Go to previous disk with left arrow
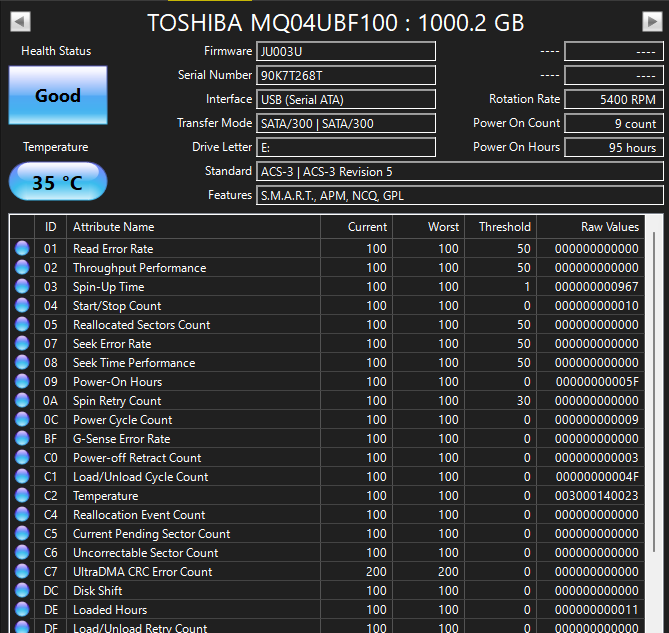This screenshot has width=669, height=633. click(20, 21)
